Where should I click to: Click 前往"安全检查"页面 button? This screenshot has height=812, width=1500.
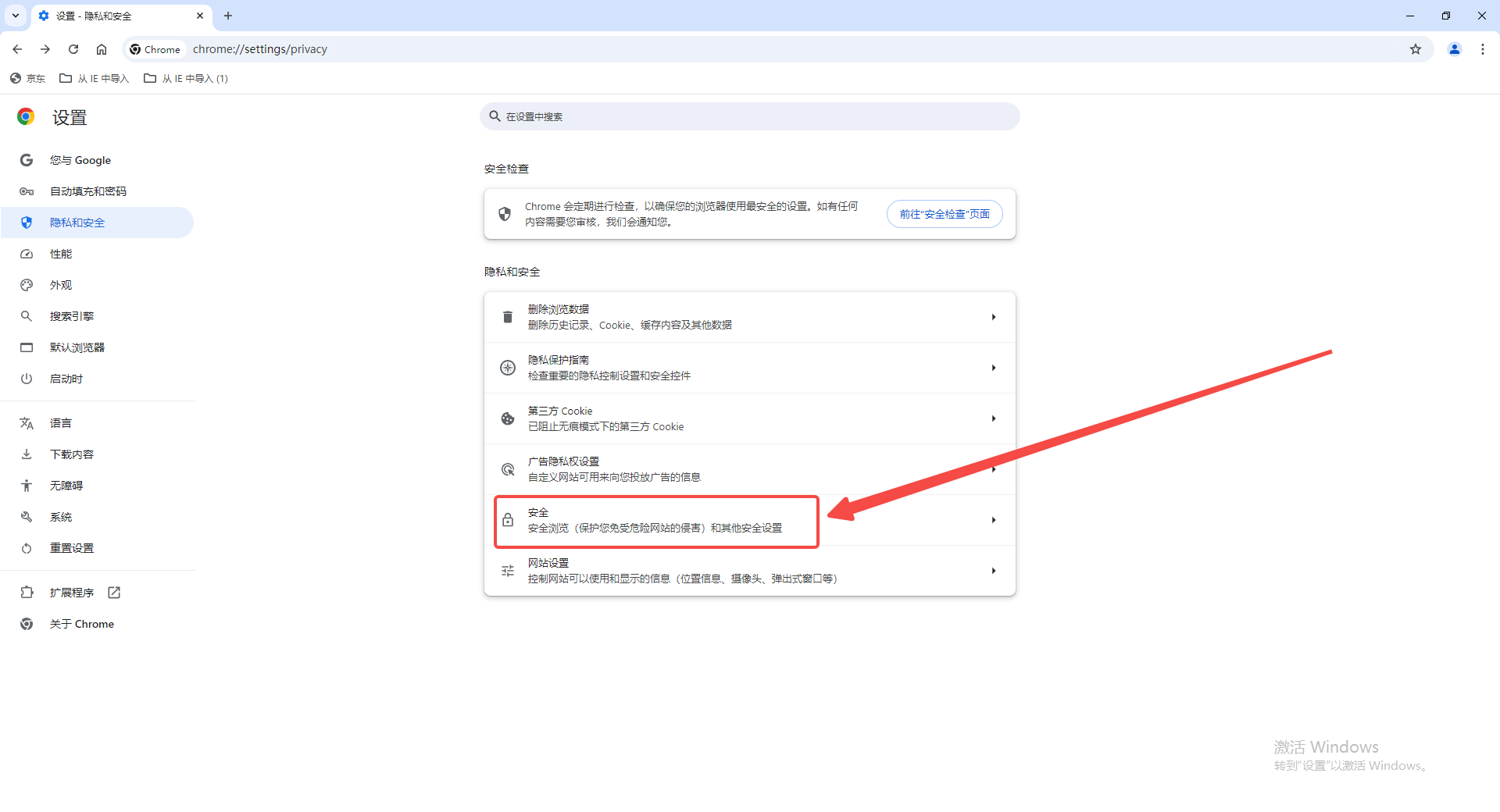click(x=945, y=214)
